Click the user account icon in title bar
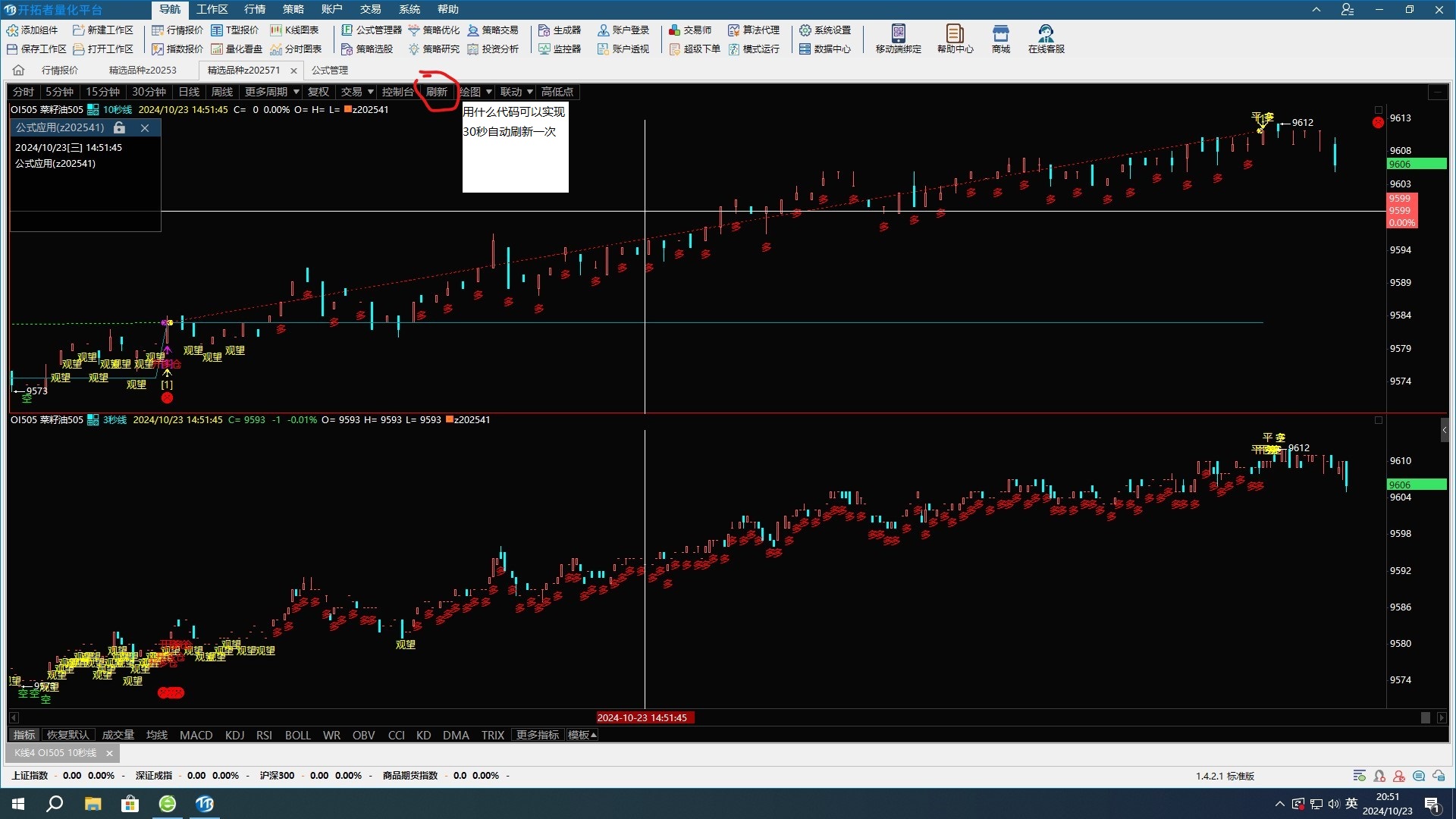The height and width of the screenshot is (819, 1456). pos(1348,10)
